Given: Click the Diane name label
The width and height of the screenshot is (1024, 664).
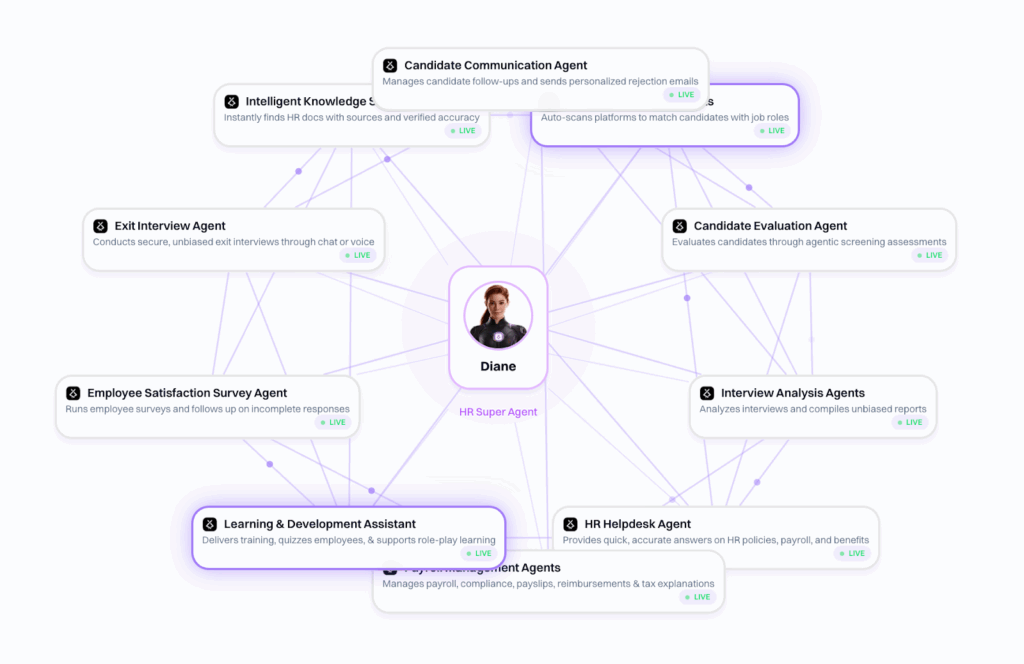Looking at the screenshot, I should (x=498, y=367).
